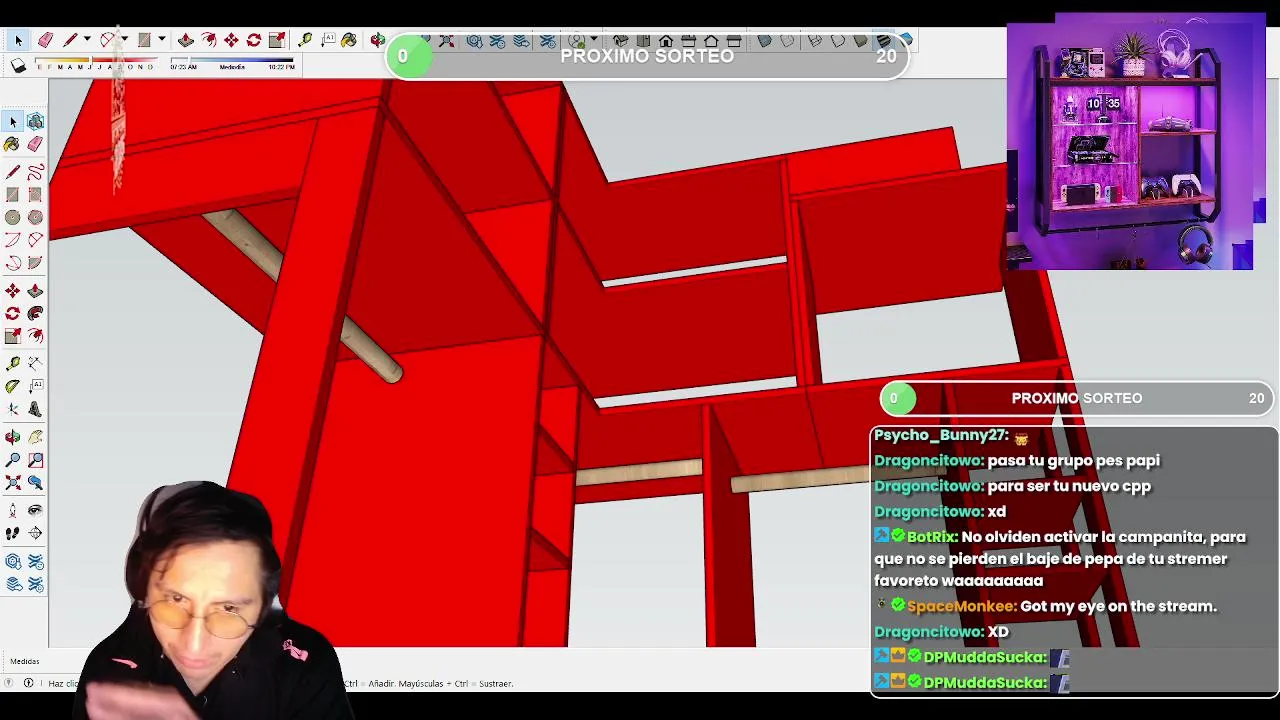This screenshot has width=1280, height=720.
Task: Choose the Arc tool in the left toolbar
Action: click(x=13, y=241)
